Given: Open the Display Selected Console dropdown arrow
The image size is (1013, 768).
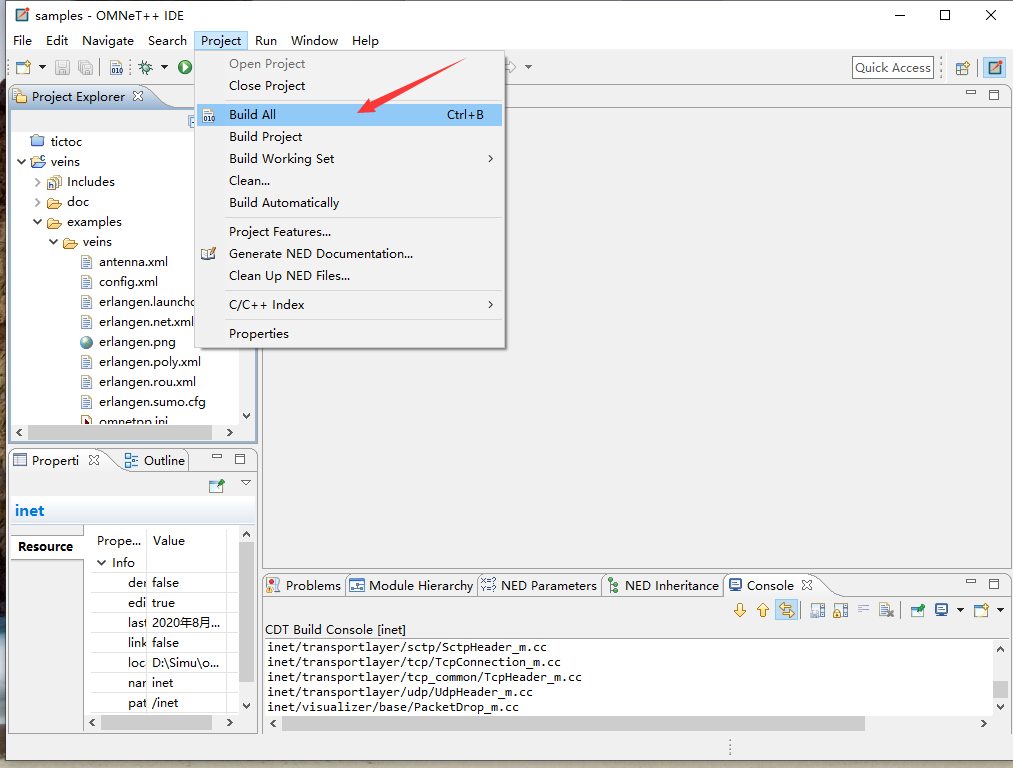Looking at the screenshot, I should [x=960, y=610].
